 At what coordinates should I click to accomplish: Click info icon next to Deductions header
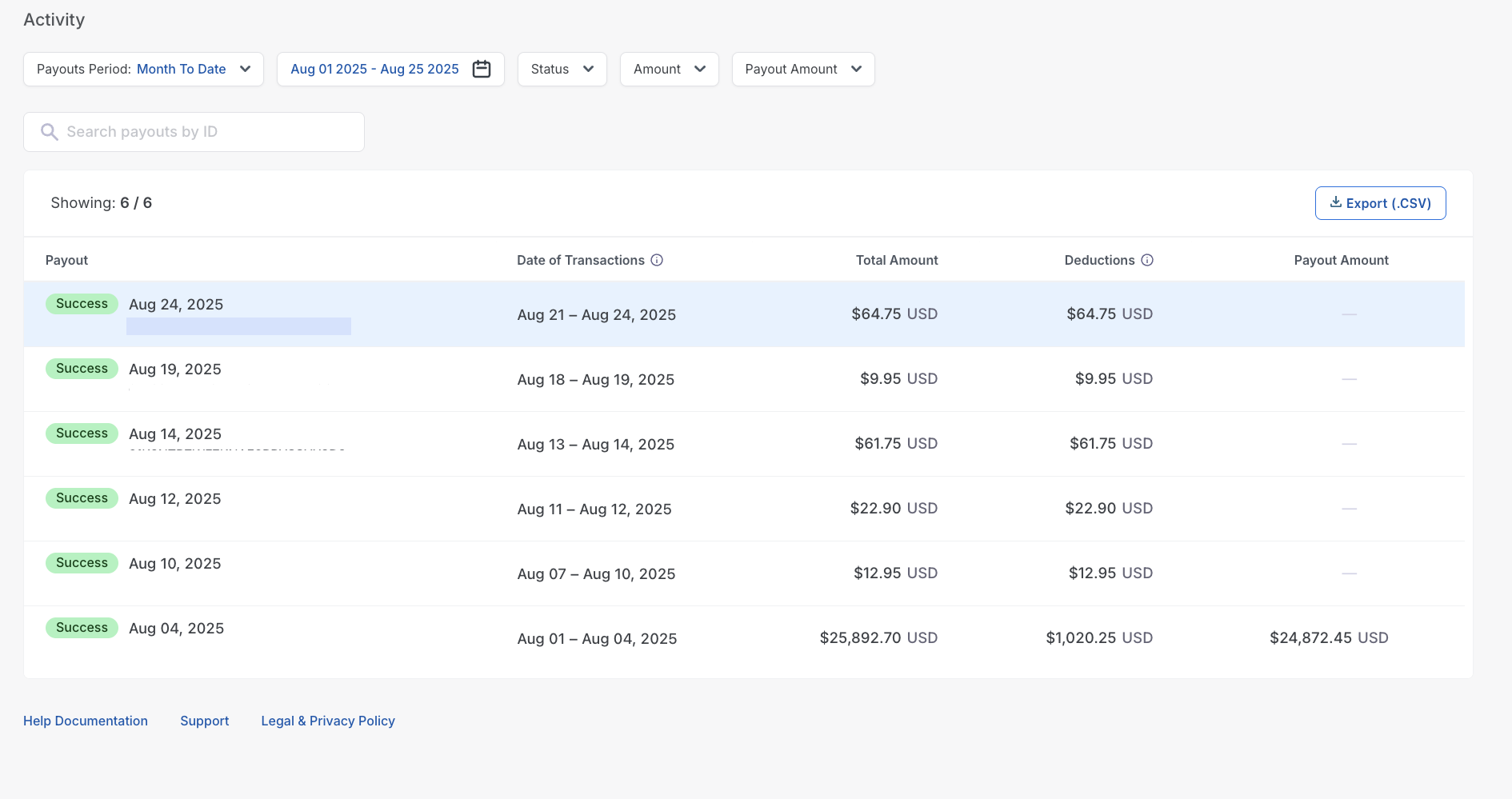1146,260
